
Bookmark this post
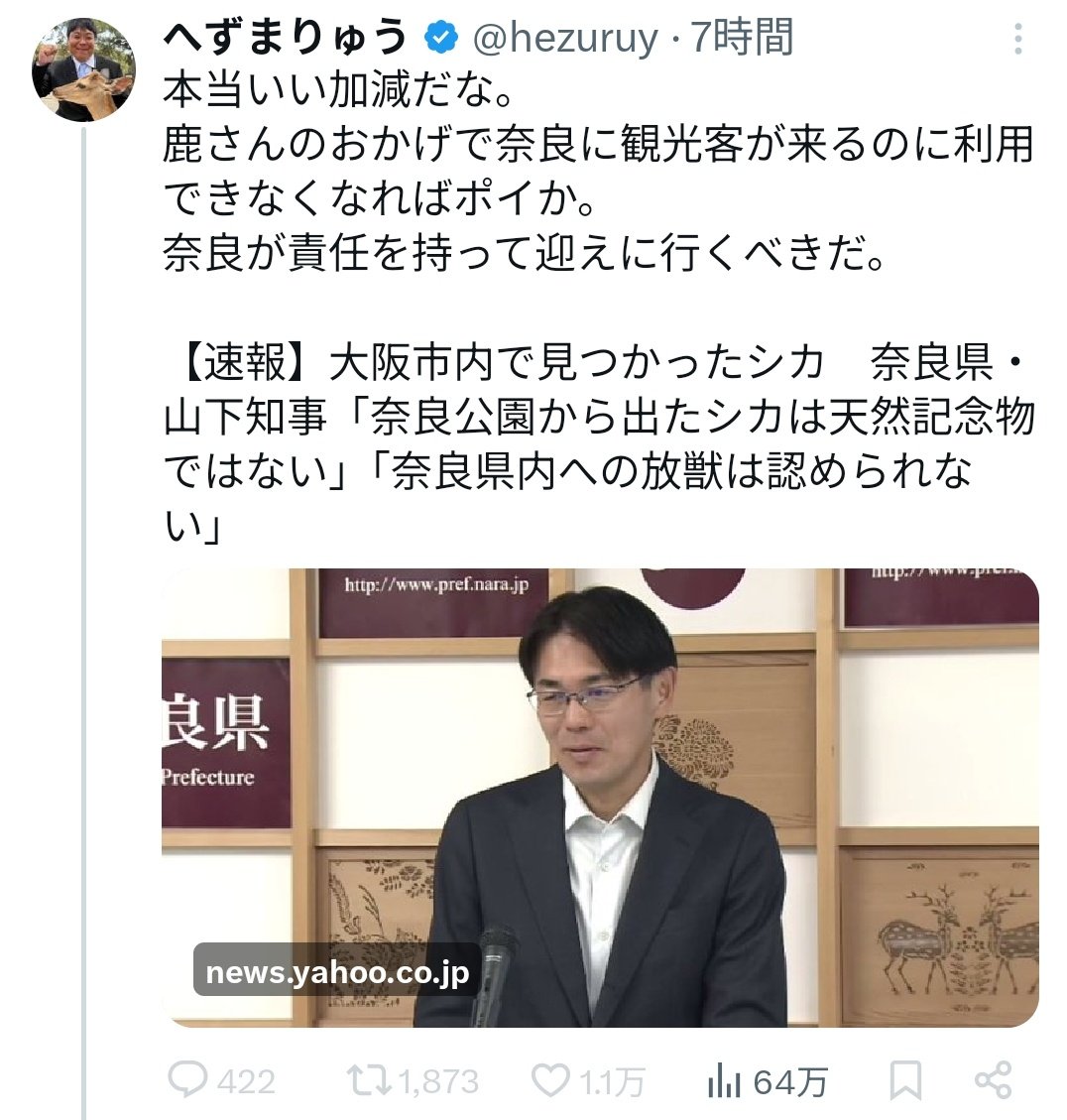point(905,1080)
